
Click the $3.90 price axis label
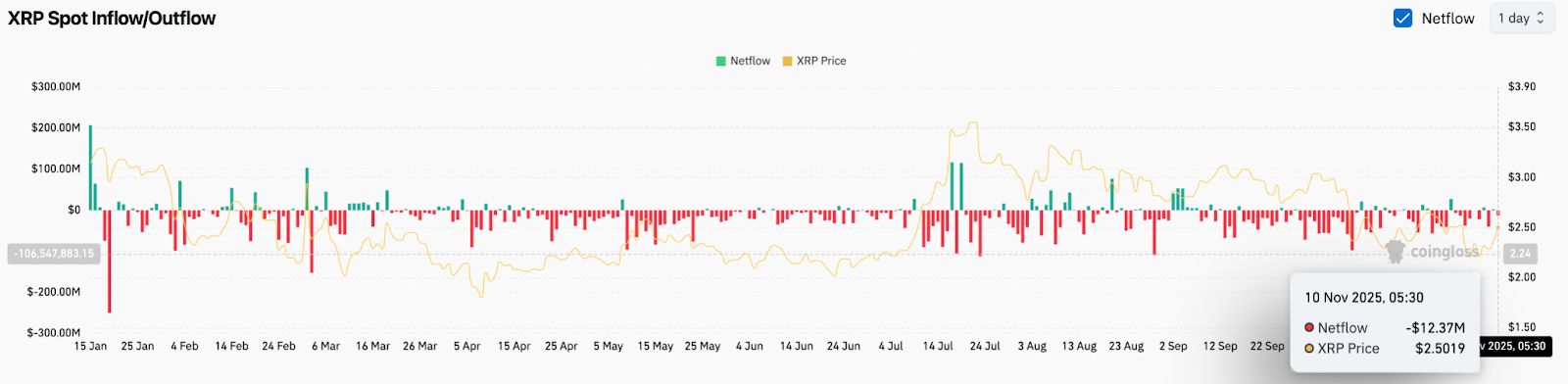tap(1522, 86)
